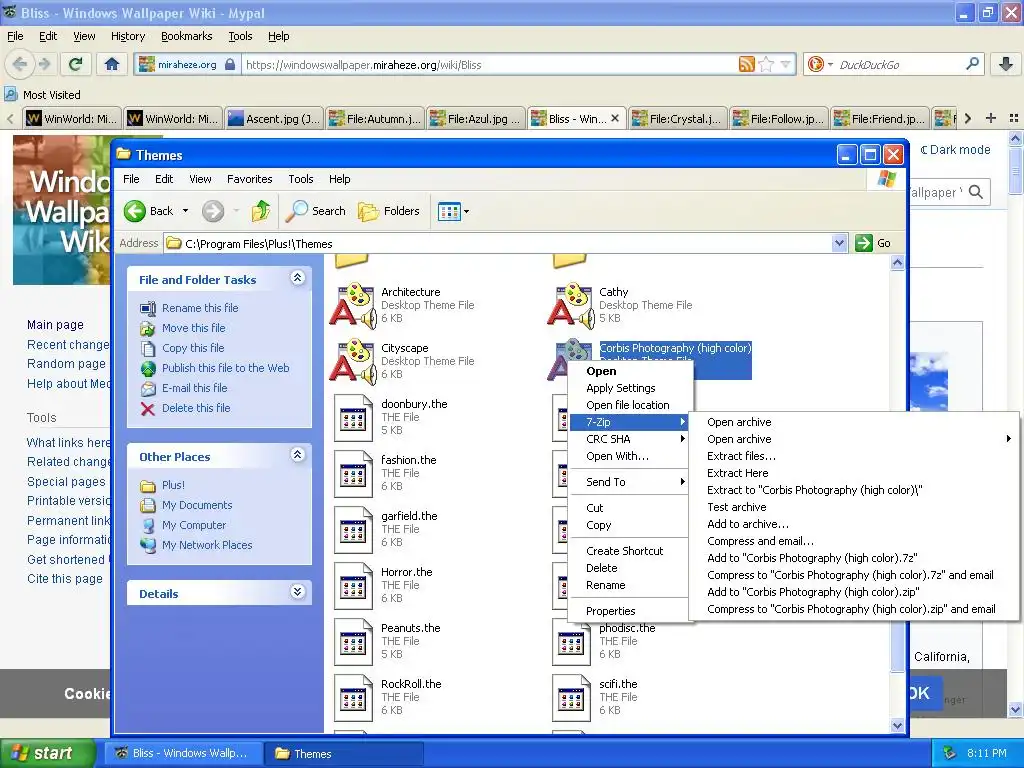The width and height of the screenshot is (1024, 768).
Task: Choose Properties in context menu
Action: tap(628, 611)
